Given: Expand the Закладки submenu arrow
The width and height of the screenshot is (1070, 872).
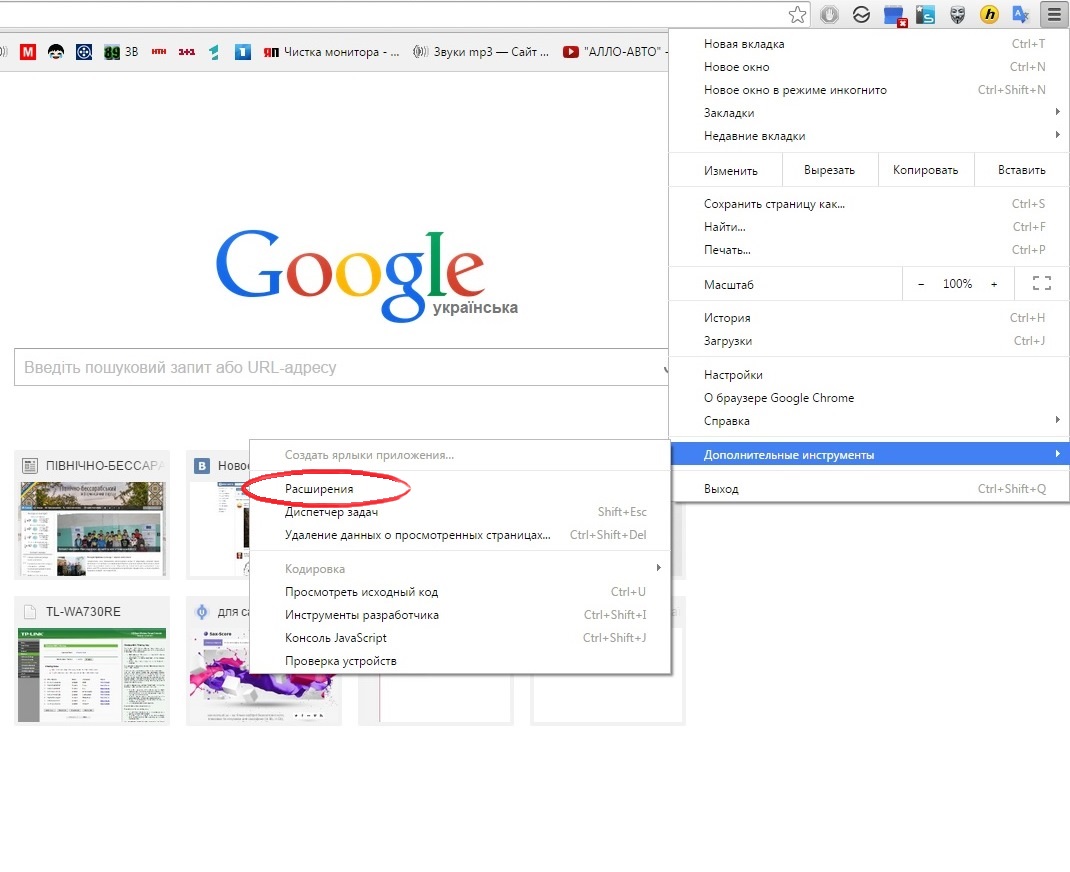Looking at the screenshot, I should 1057,112.
